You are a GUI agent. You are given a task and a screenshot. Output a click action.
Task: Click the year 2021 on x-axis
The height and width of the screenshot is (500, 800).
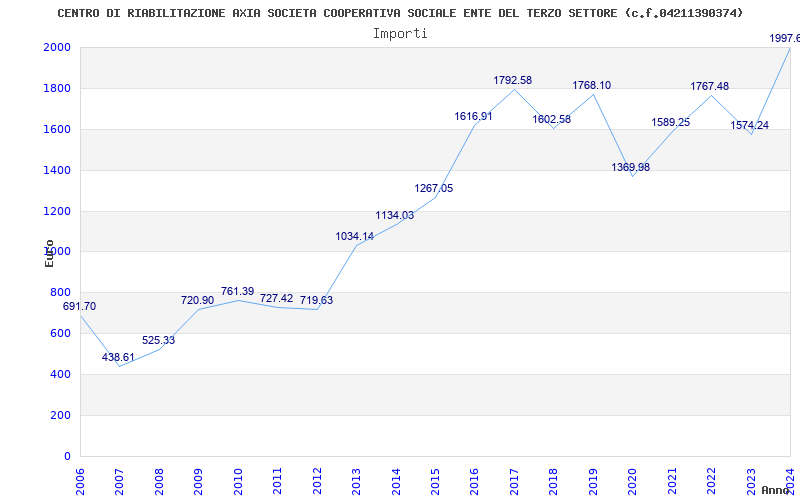coord(672,481)
